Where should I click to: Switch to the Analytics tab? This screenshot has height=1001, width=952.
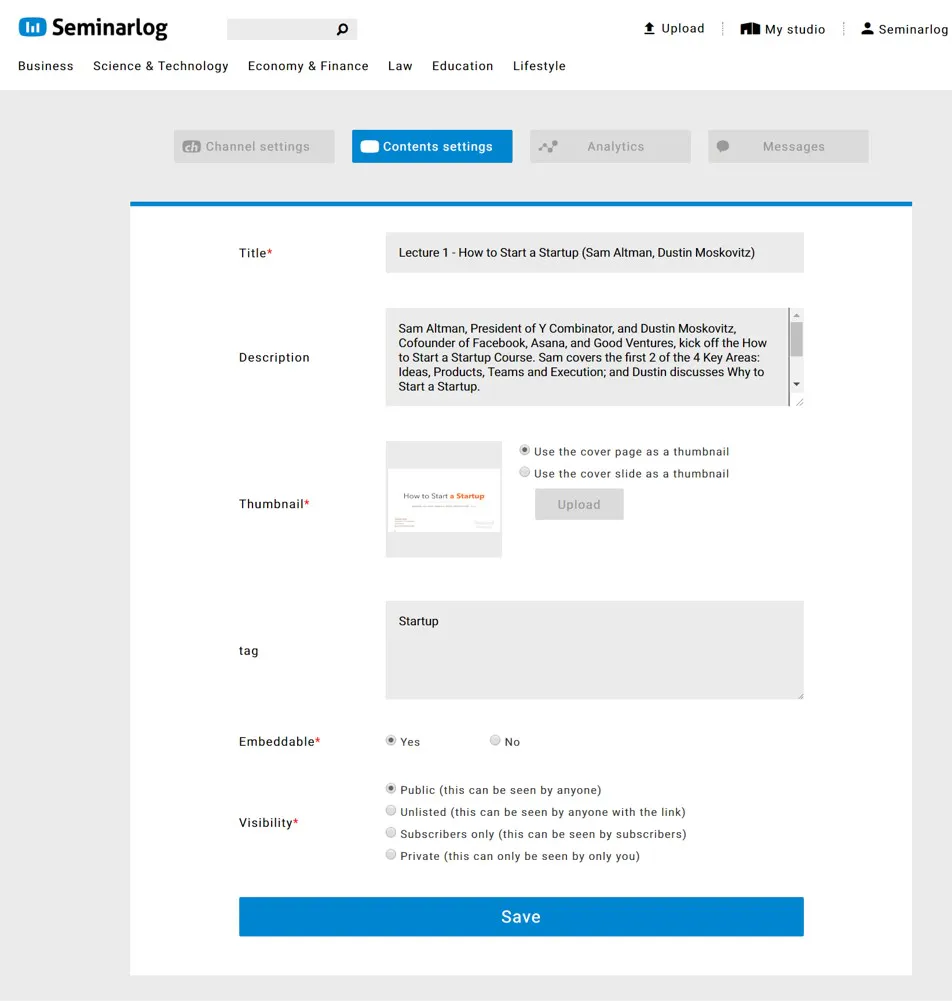pyautogui.click(x=610, y=147)
